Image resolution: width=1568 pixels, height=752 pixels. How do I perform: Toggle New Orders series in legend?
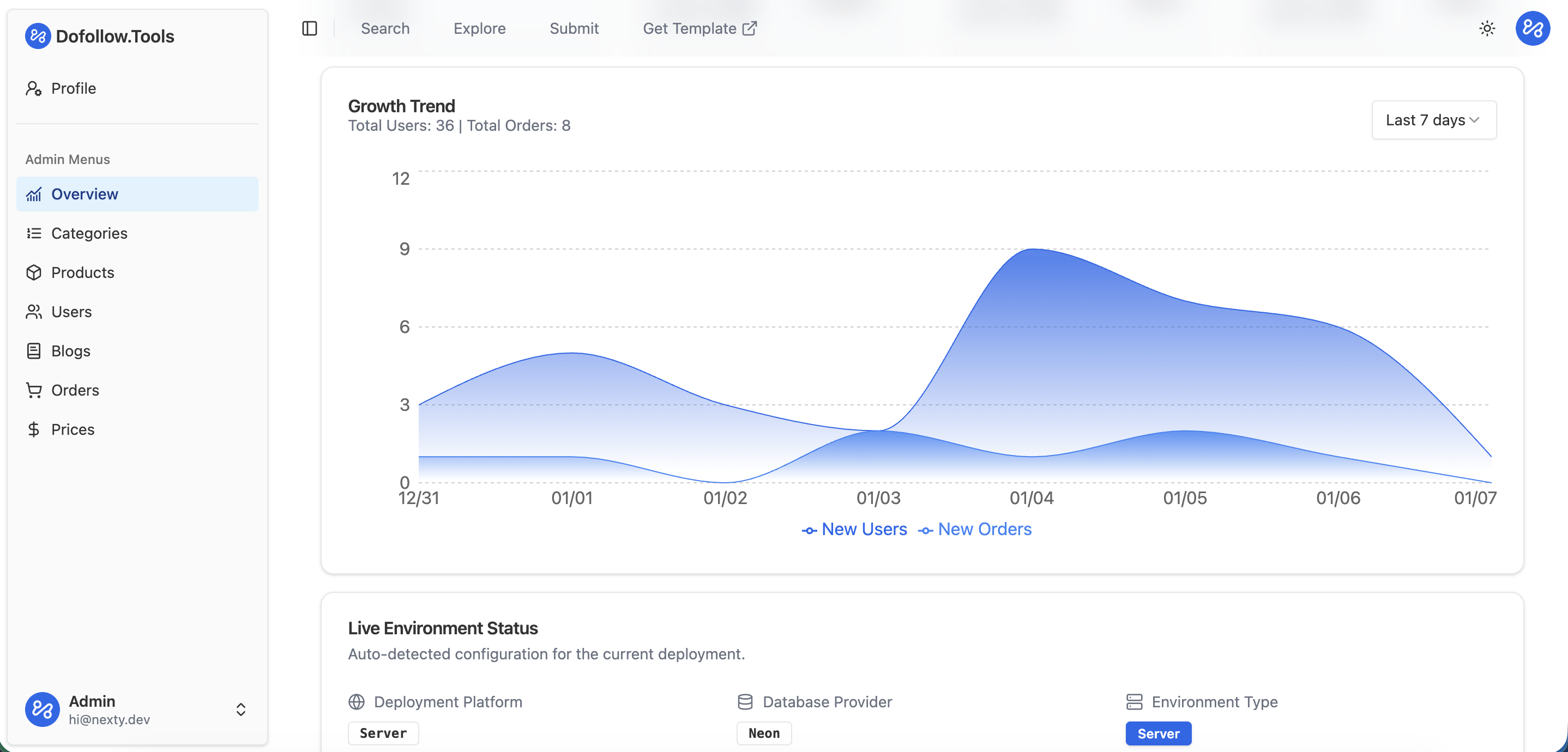974,529
